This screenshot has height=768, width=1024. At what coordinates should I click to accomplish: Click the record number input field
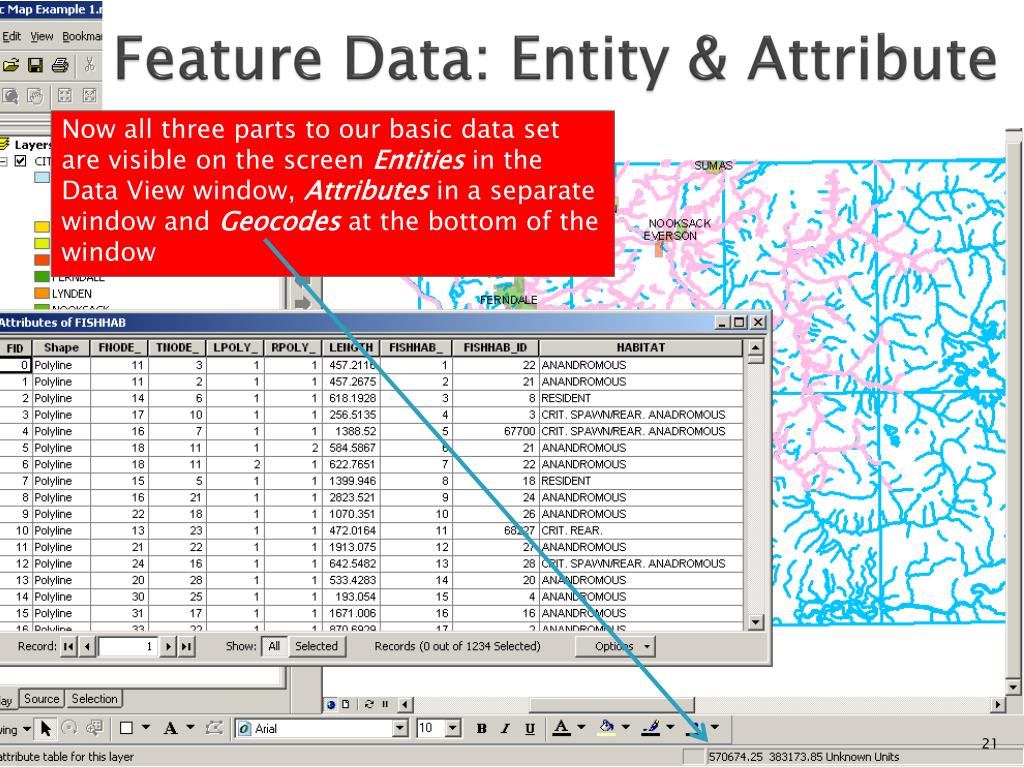click(127, 647)
